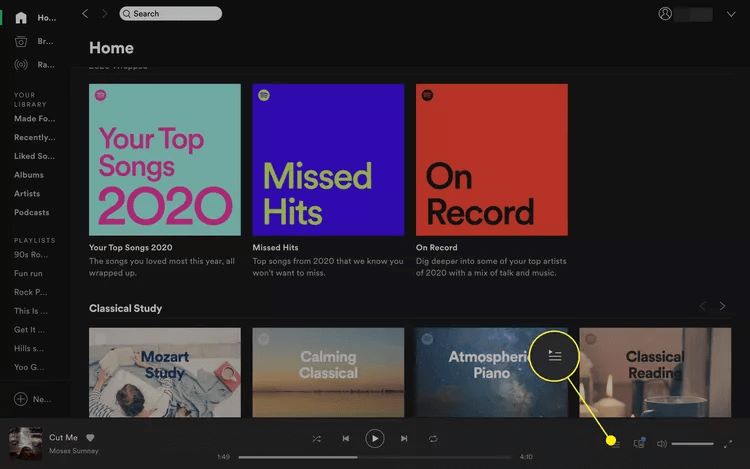Open the play queue icon
The width and height of the screenshot is (750, 469).
coord(616,444)
